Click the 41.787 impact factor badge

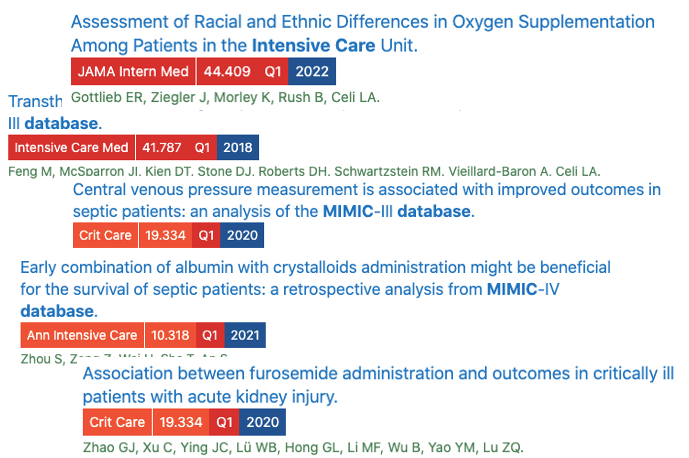[x=162, y=147]
